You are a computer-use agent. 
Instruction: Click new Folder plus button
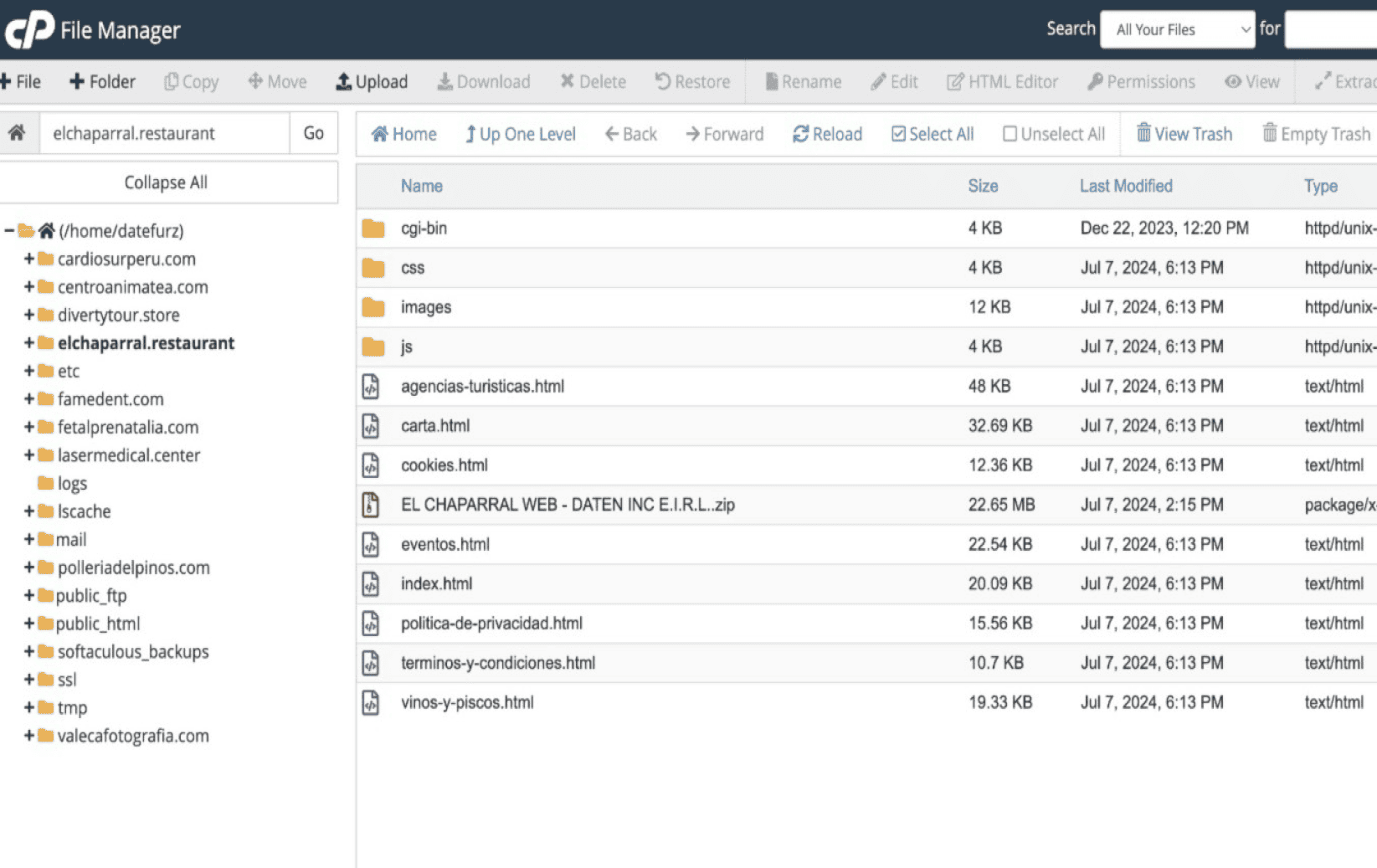click(77, 81)
